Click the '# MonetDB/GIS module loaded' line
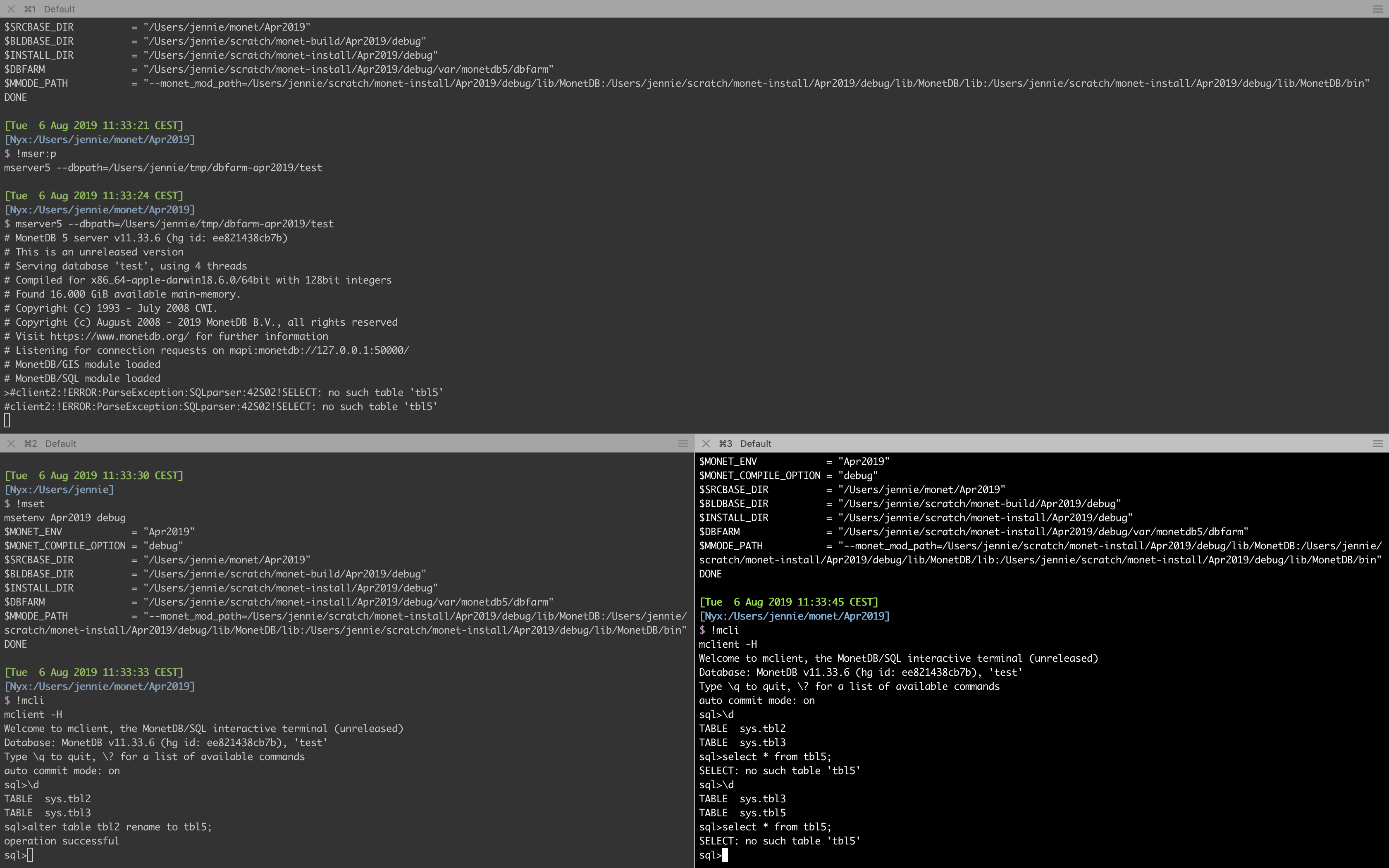The width and height of the screenshot is (1389, 868). coord(82,365)
